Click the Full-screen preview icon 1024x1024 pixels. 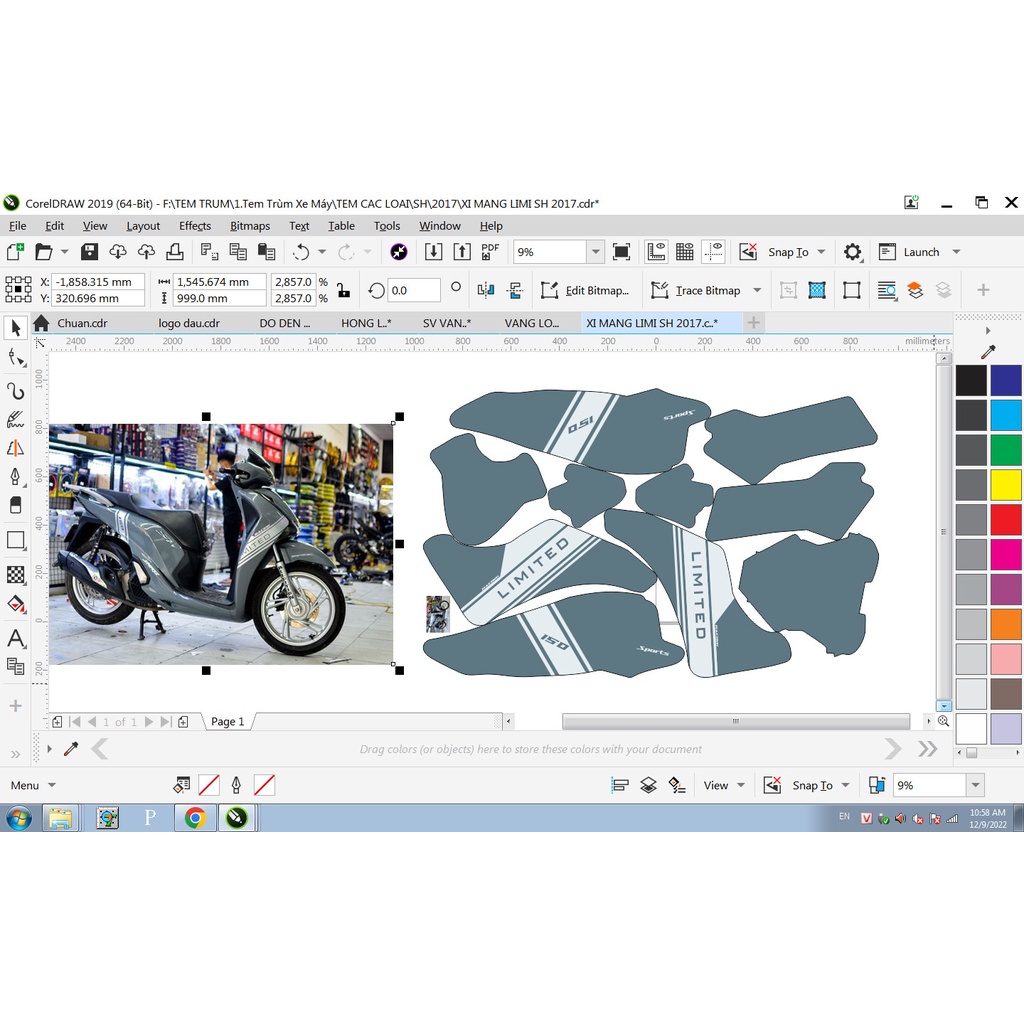point(621,252)
